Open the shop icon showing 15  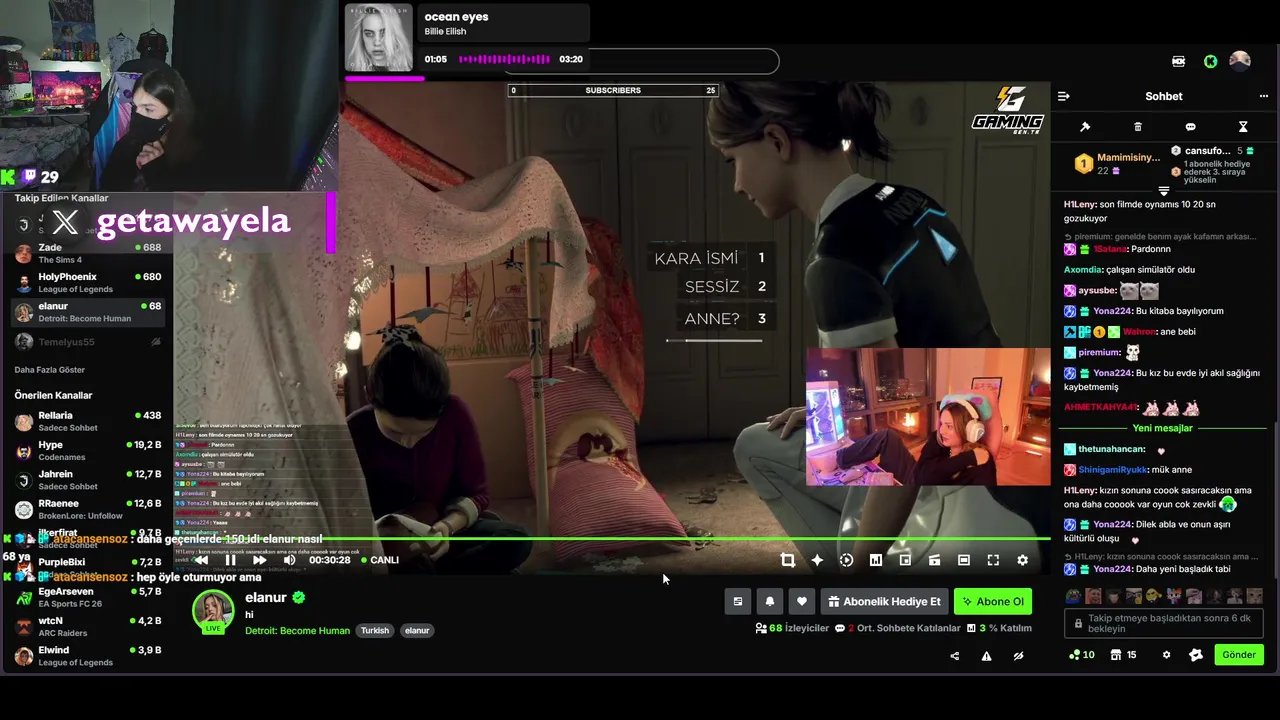(1124, 655)
